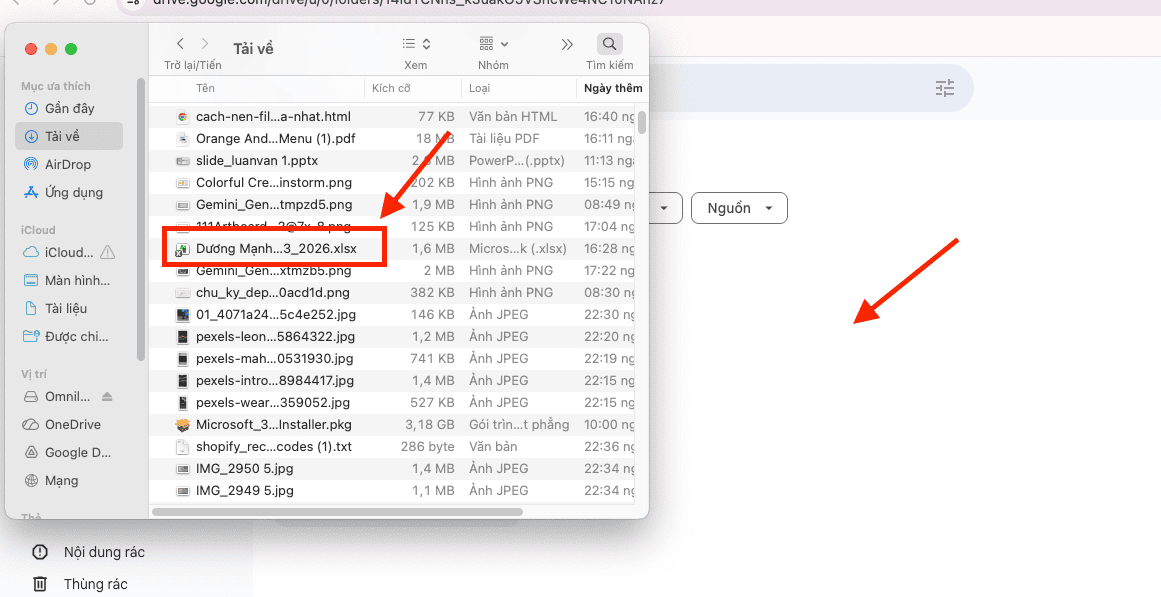The width and height of the screenshot is (1161, 597).
Task: Go back with the left chevron in Finder
Action: point(181,44)
